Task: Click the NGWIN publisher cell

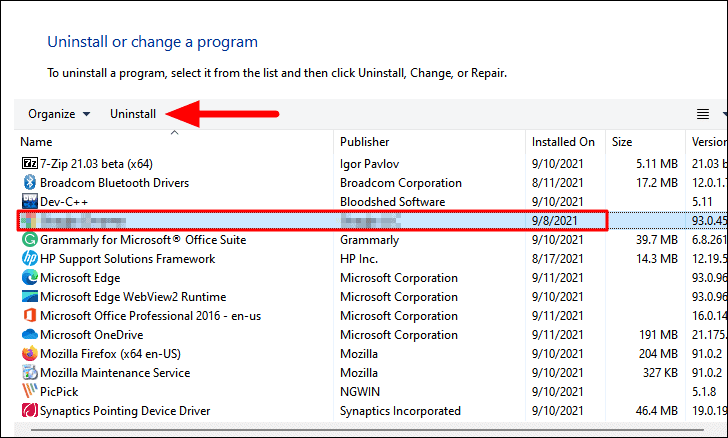Action: pos(360,392)
